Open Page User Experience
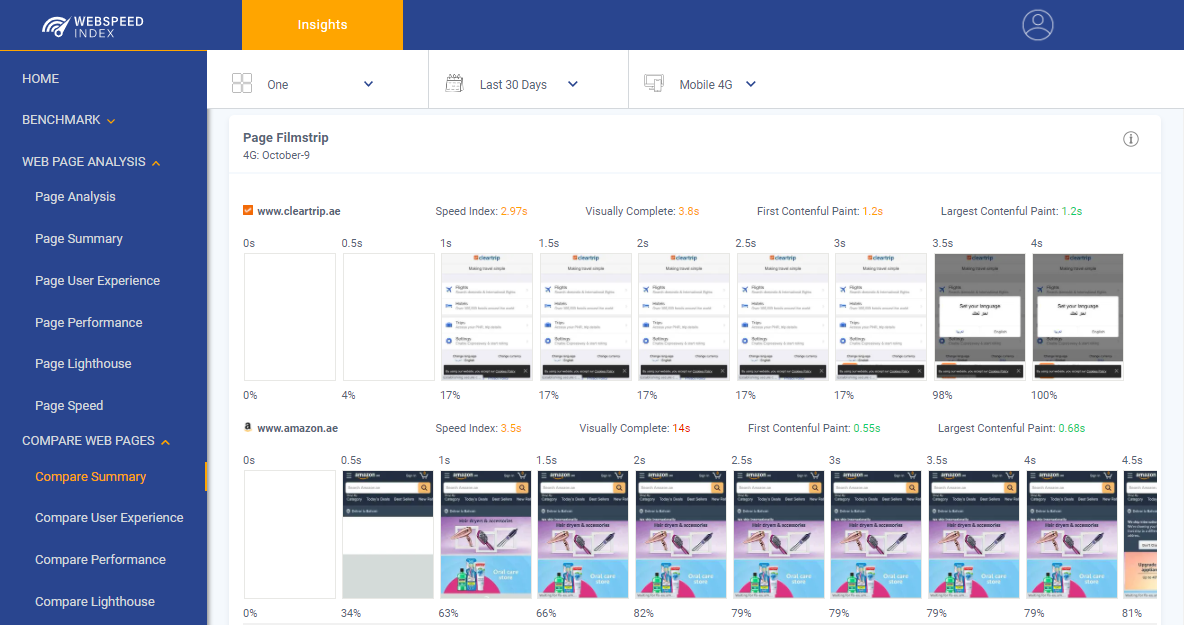Viewport: 1184px width, 625px height. [x=97, y=281]
